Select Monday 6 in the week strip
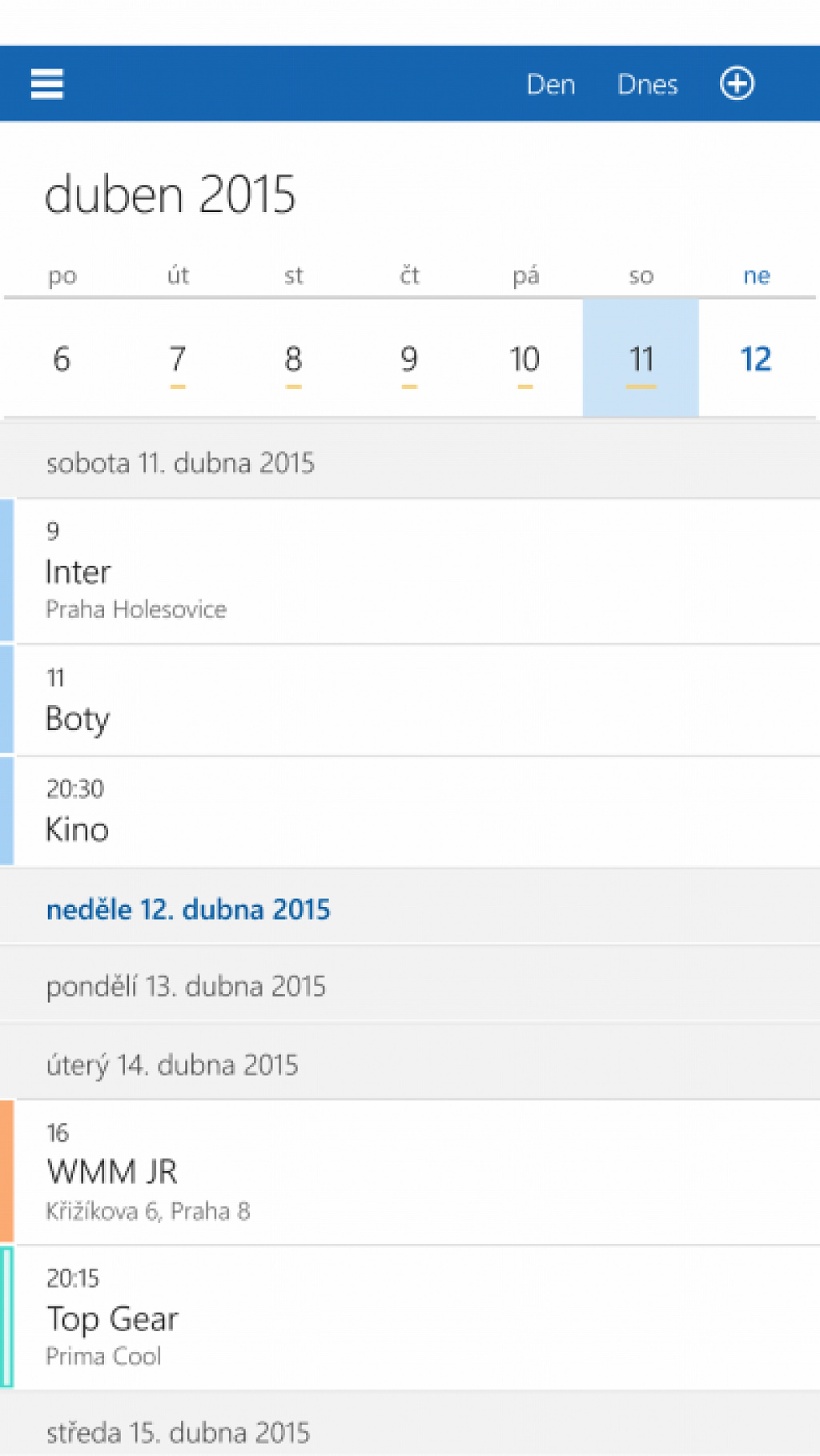The image size is (820, 1456). tap(62, 359)
